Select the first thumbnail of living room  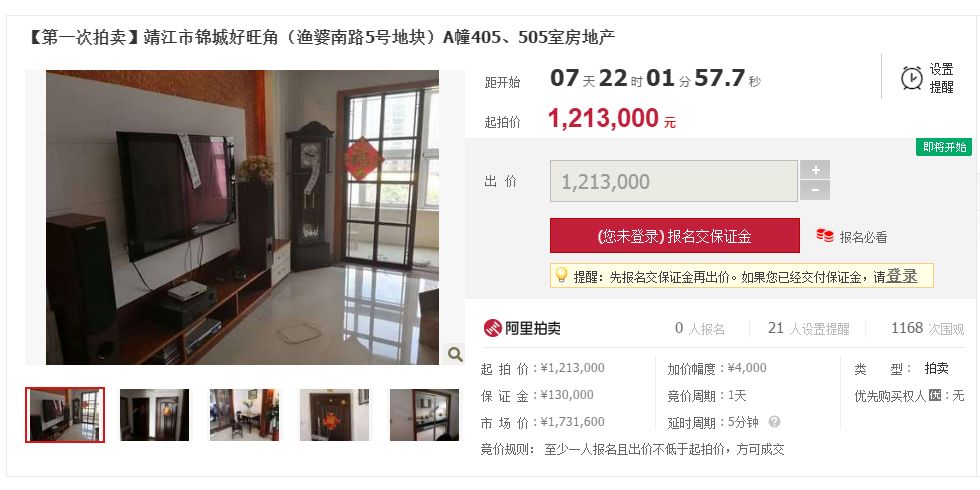[65, 415]
